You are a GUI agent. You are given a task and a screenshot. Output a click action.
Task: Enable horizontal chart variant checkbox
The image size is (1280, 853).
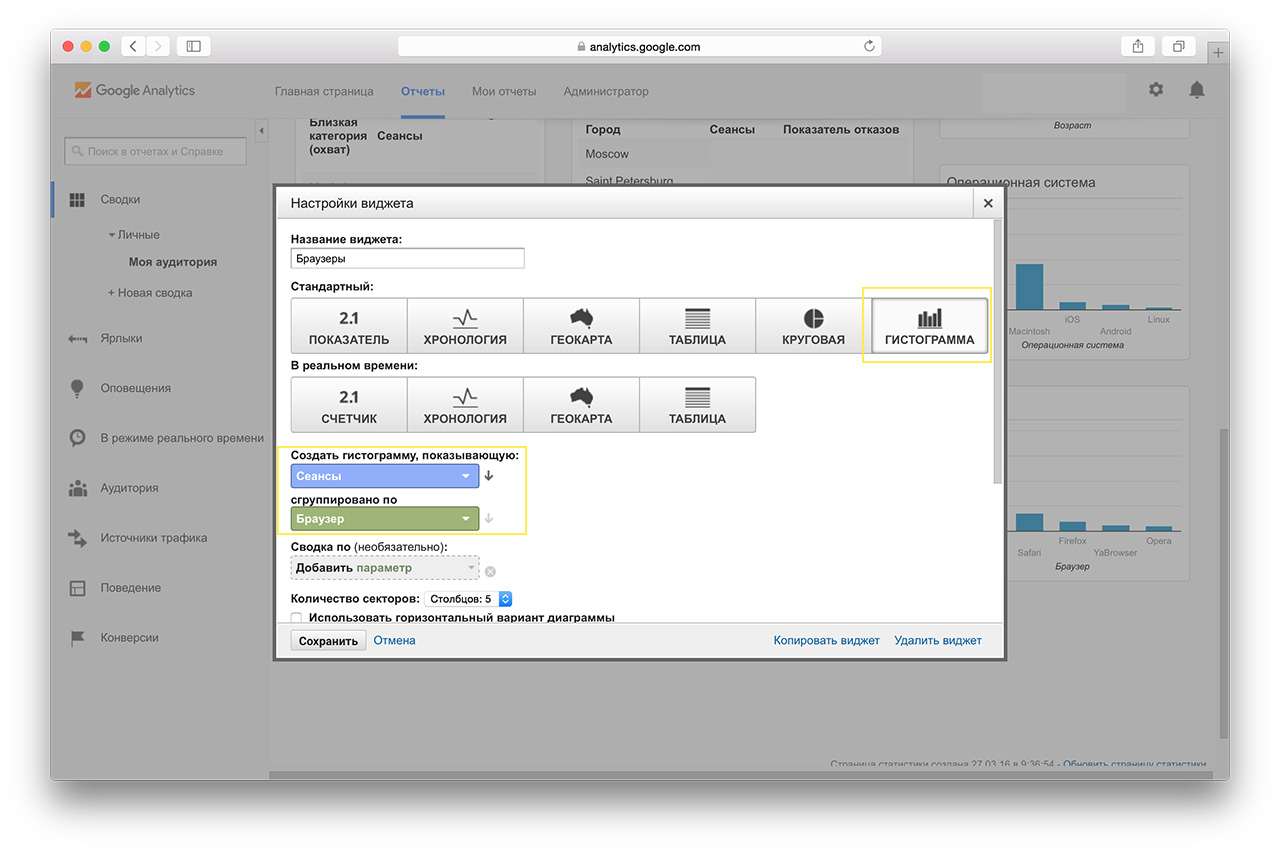[296, 618]
